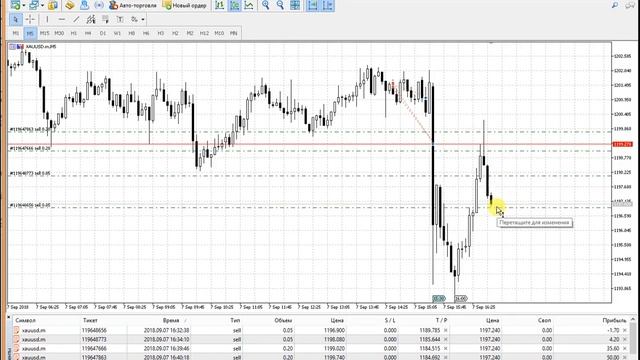The width and height of the screenshot is (640, 360).
Task: Switch to M1 timeframe
Action: point(16,33)
